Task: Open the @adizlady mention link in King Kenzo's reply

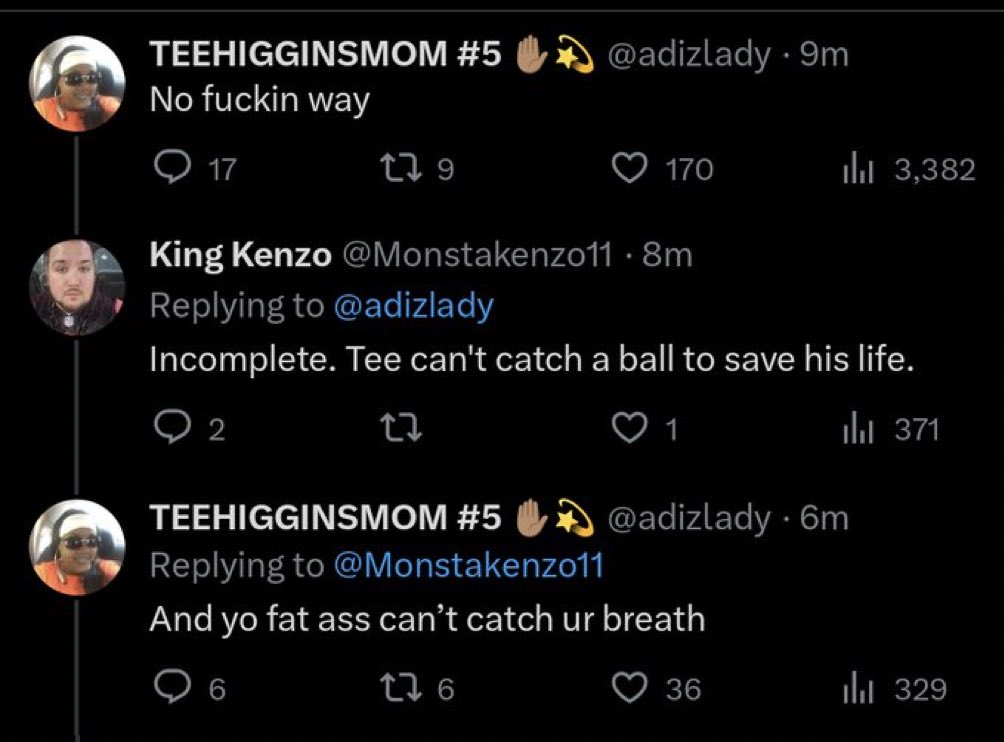Action: pyautogui.click(x=413, y=305)
